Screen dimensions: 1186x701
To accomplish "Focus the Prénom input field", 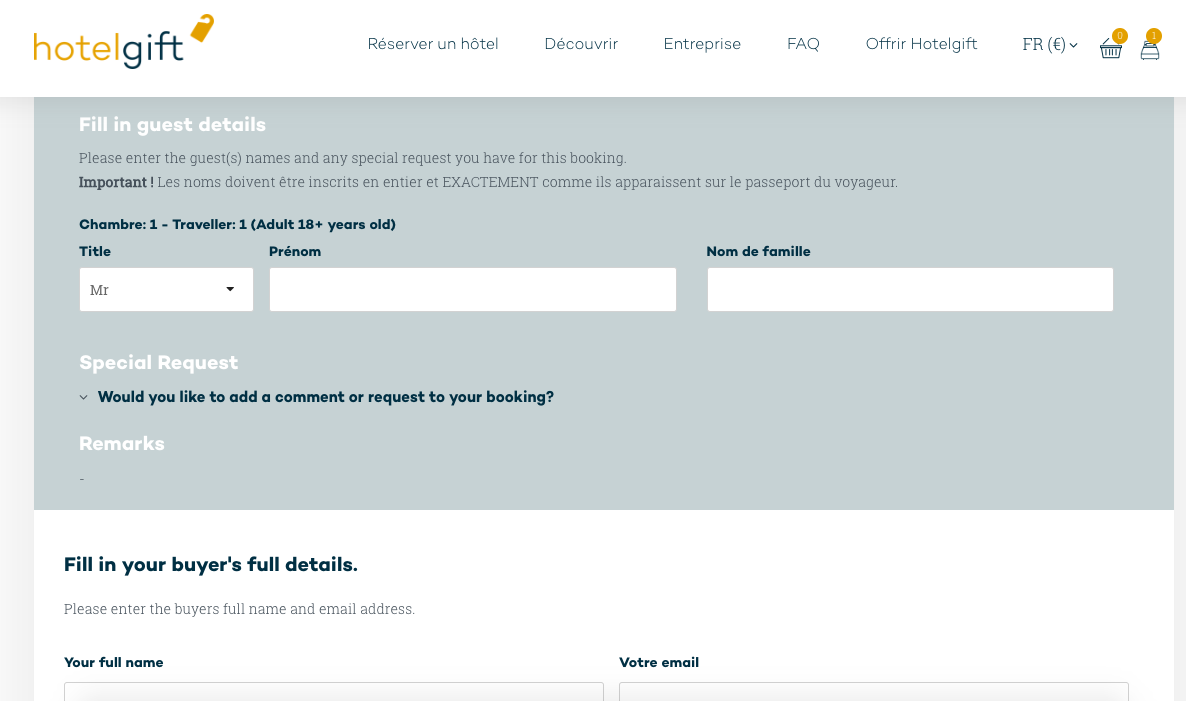I will coord(473,290).
